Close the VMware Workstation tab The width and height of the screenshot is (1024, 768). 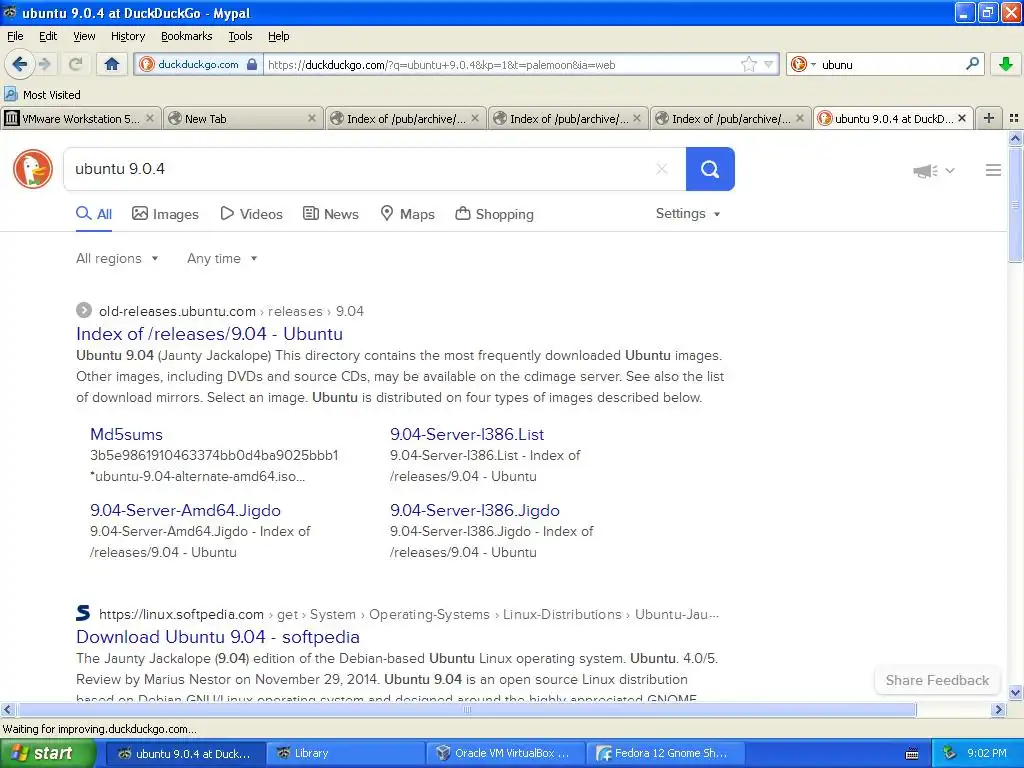pos(150,118)
